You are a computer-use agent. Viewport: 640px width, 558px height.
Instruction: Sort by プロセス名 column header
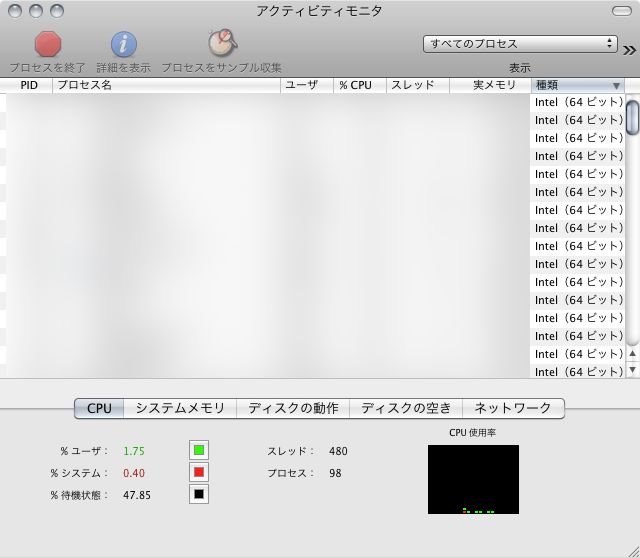coord(166,85)
